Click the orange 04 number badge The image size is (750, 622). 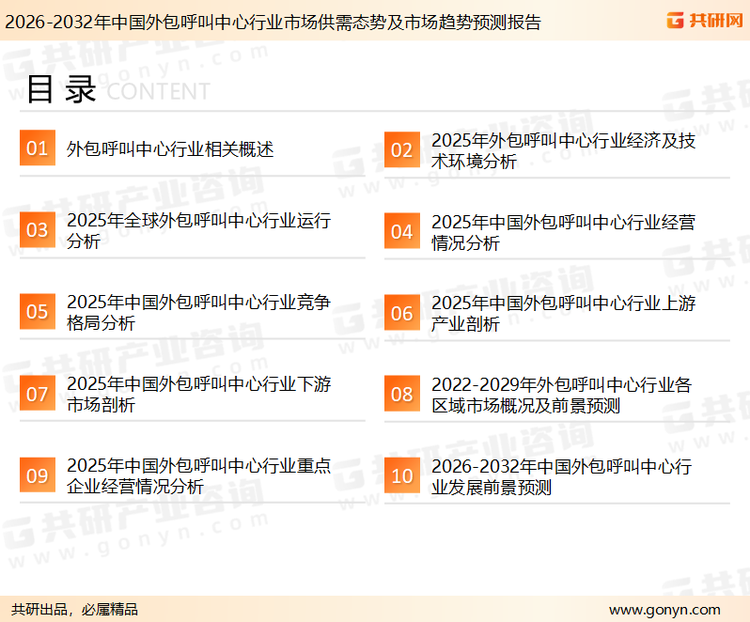[402, 231]
